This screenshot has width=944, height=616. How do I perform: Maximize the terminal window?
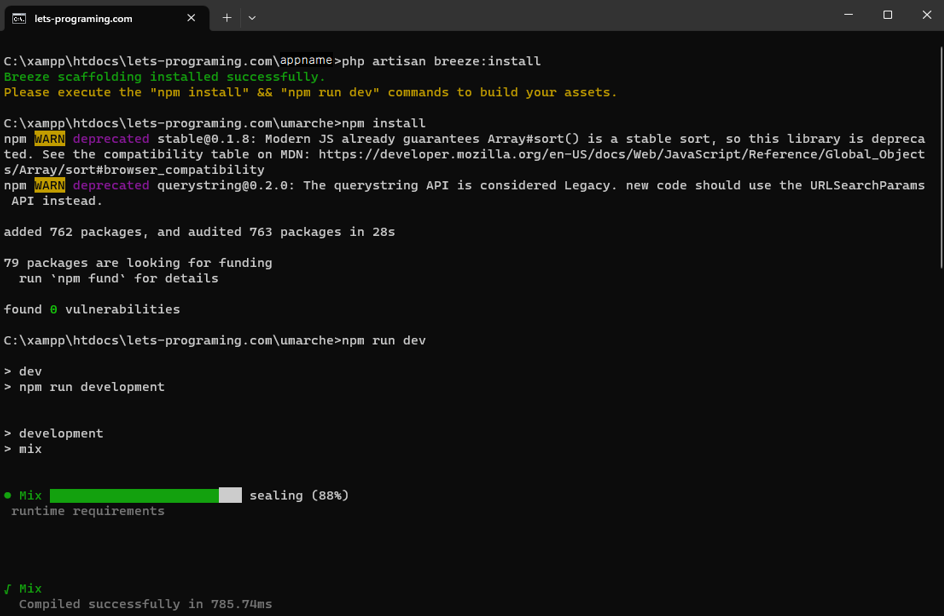point(887,15)
